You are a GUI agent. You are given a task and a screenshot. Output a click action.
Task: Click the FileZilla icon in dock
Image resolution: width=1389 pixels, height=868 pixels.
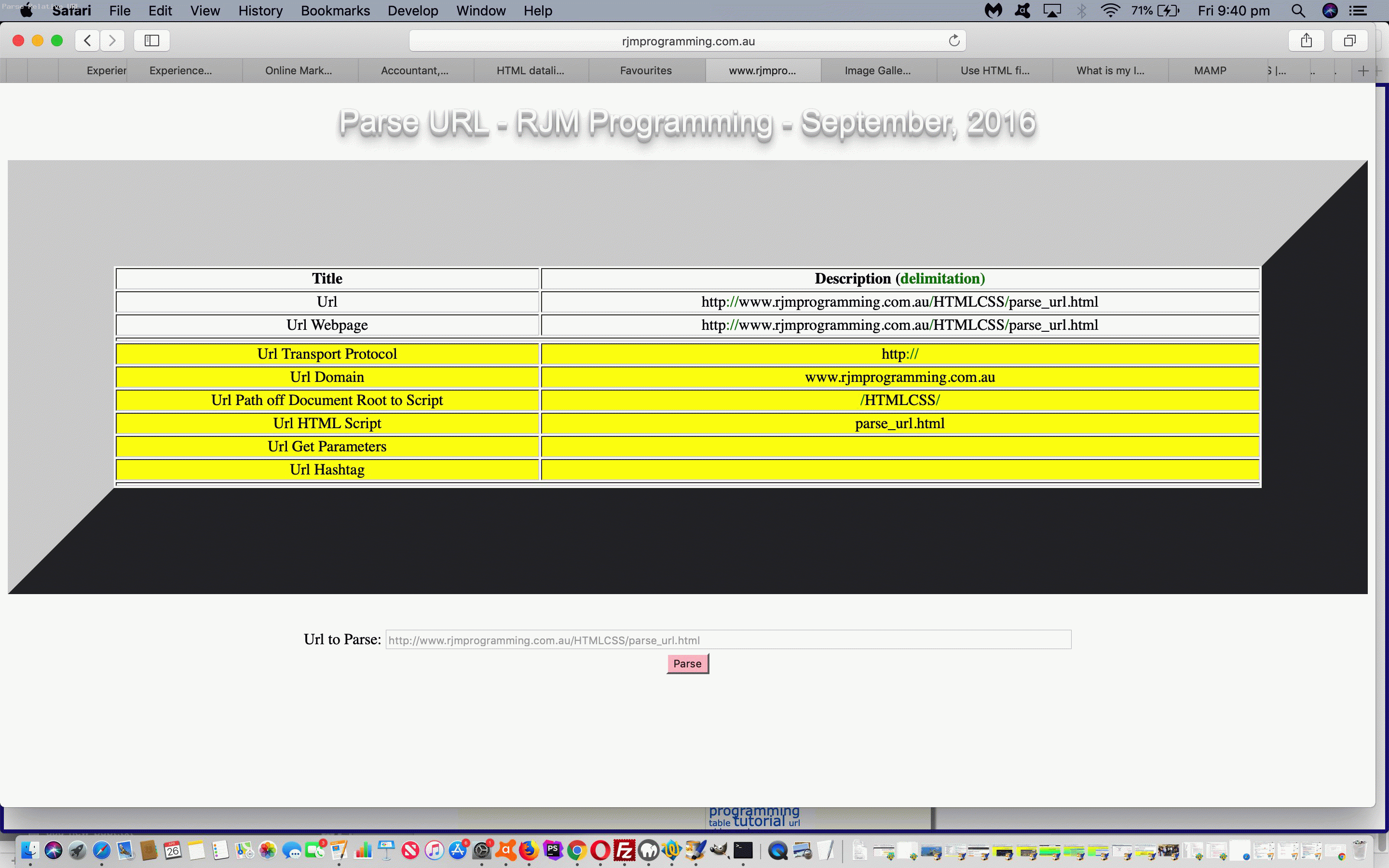[623, 850]
